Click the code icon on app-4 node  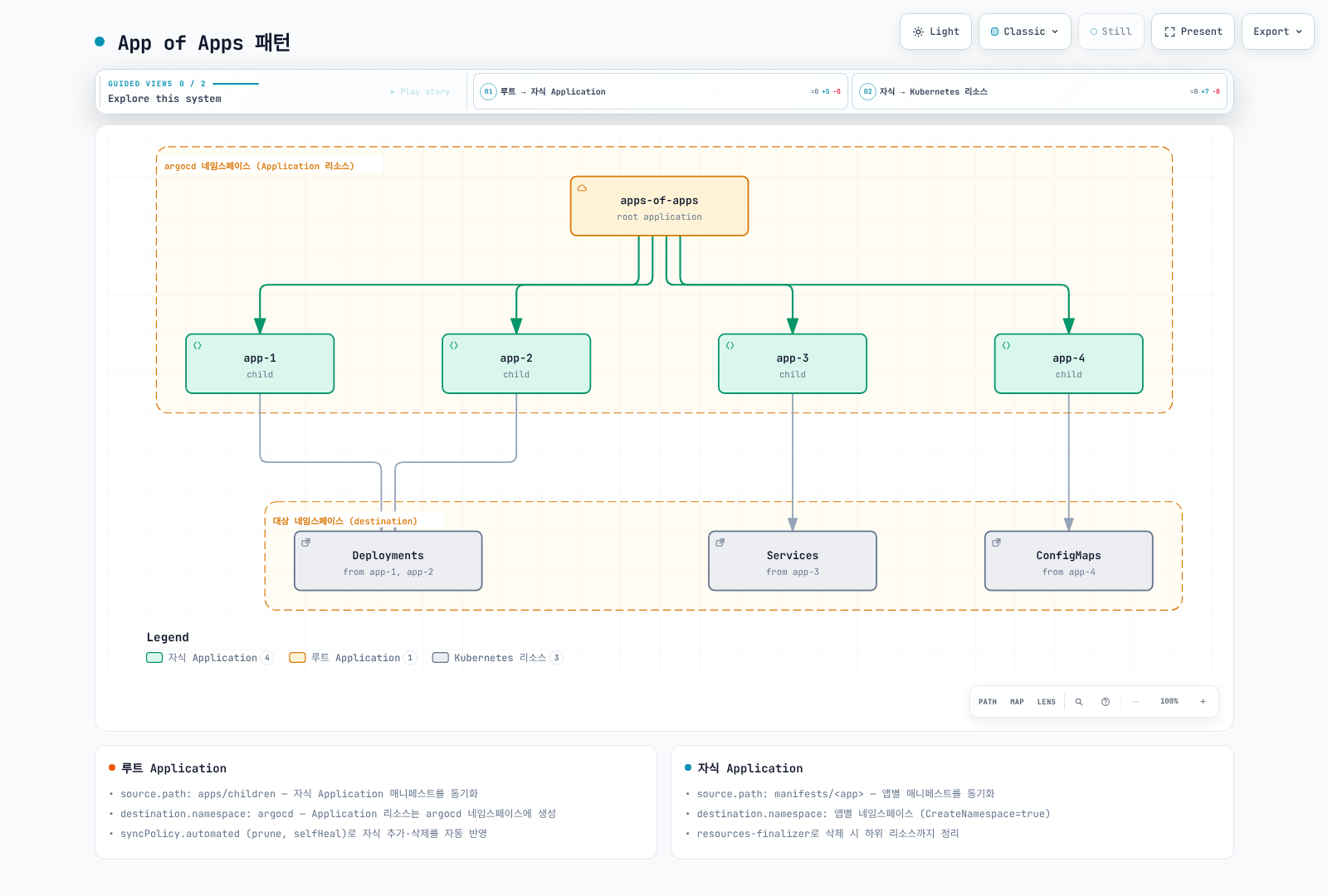[x=1007, y=346]
